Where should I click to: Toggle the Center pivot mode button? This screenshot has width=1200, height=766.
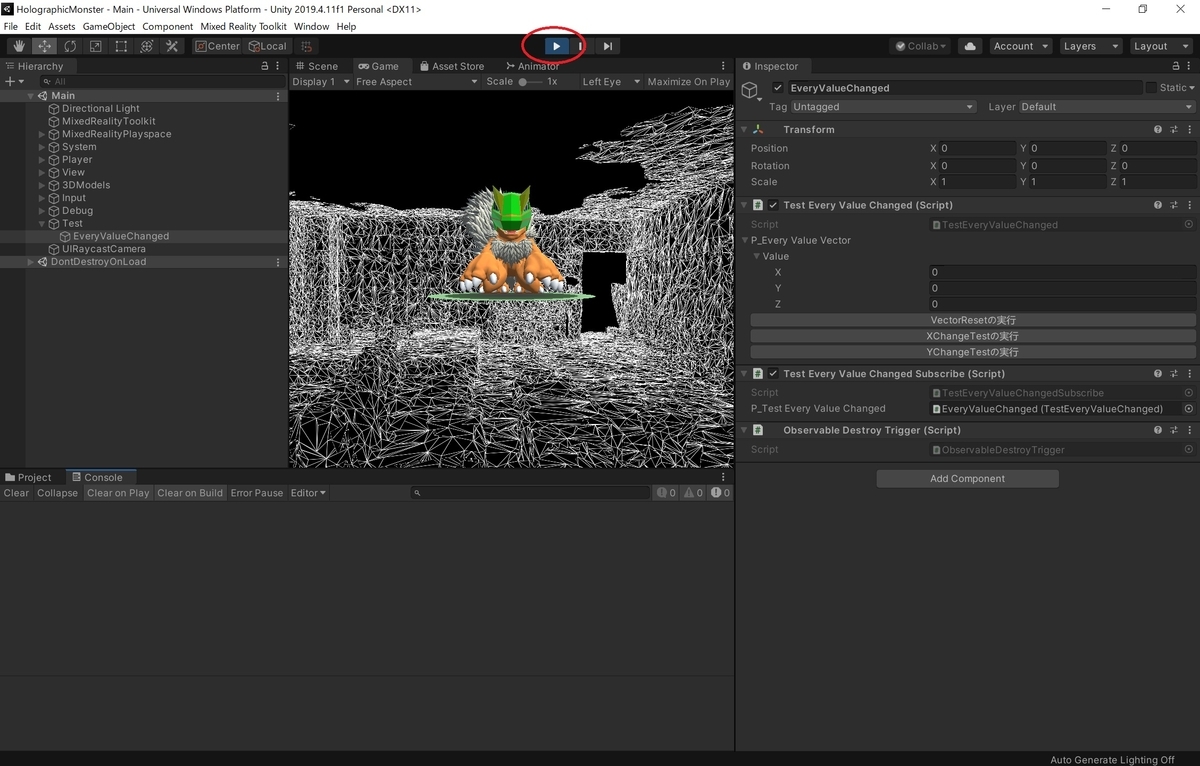coord(218,46)
